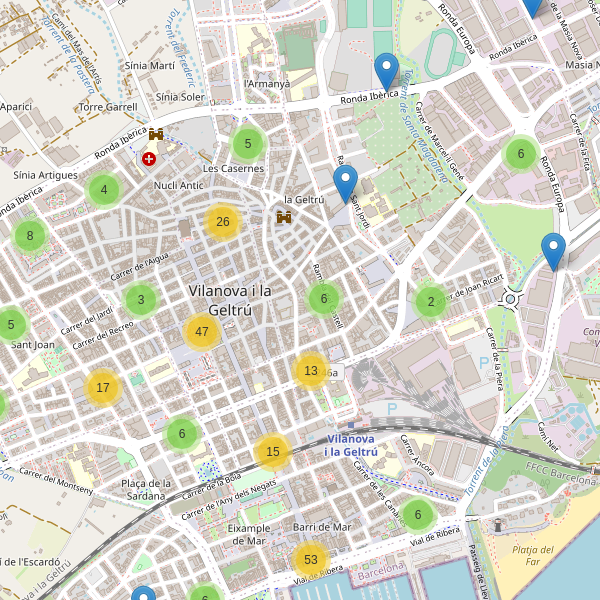The width and height of the screenshot is (600, 600).
Task: Click the green cluster showing 2
Action: pyautogui.click(x=431, y=302)
